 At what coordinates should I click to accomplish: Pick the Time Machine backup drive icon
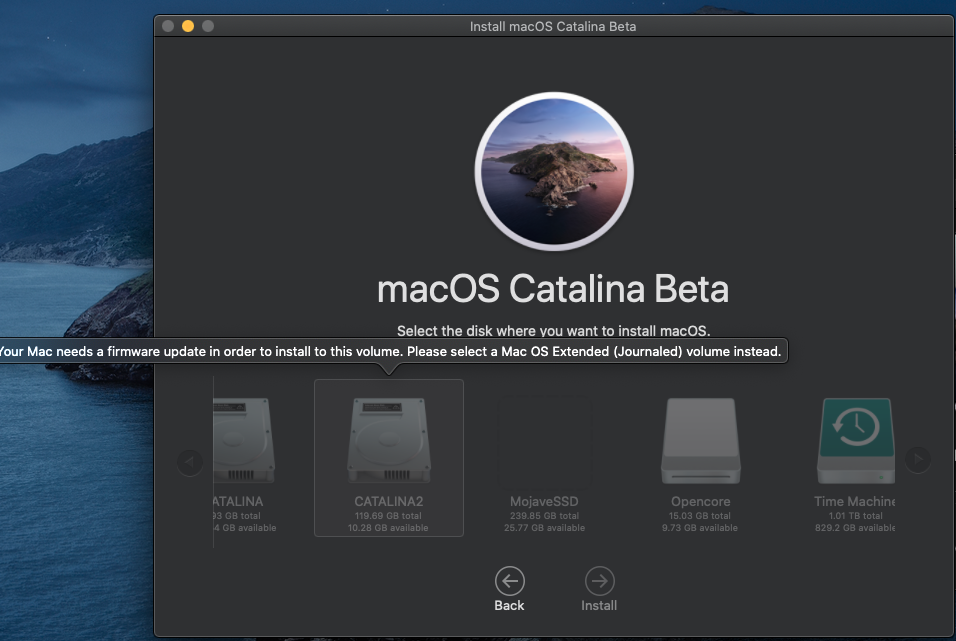(856, 441)
